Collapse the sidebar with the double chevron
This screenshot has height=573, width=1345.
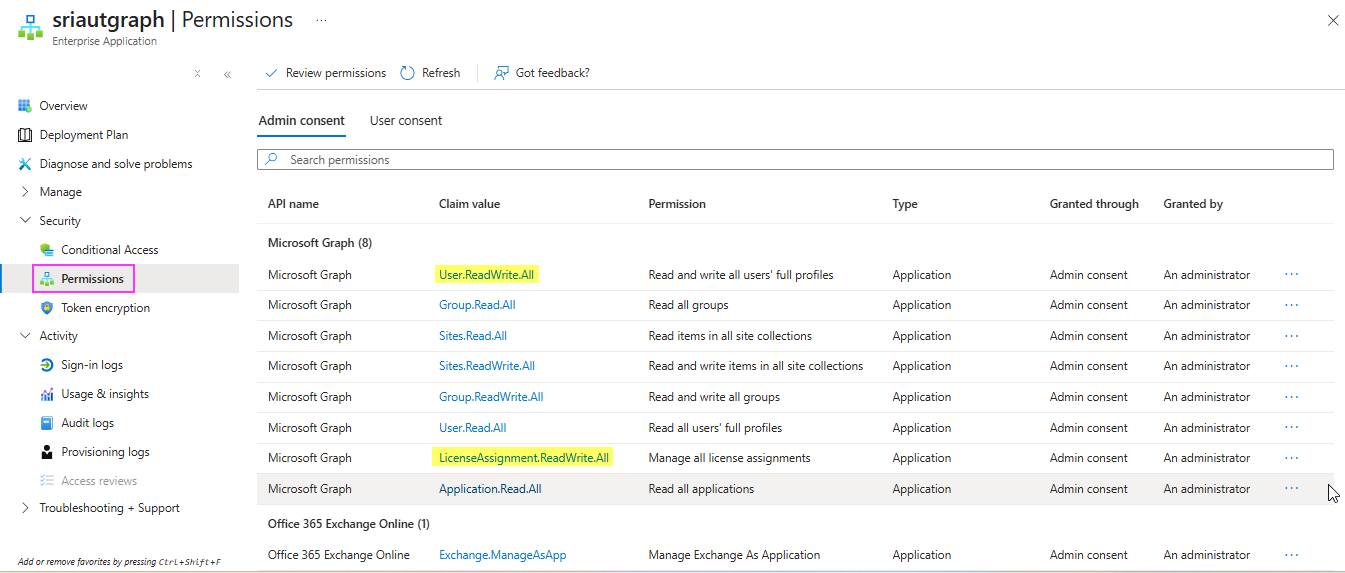[x=227, y=74]
